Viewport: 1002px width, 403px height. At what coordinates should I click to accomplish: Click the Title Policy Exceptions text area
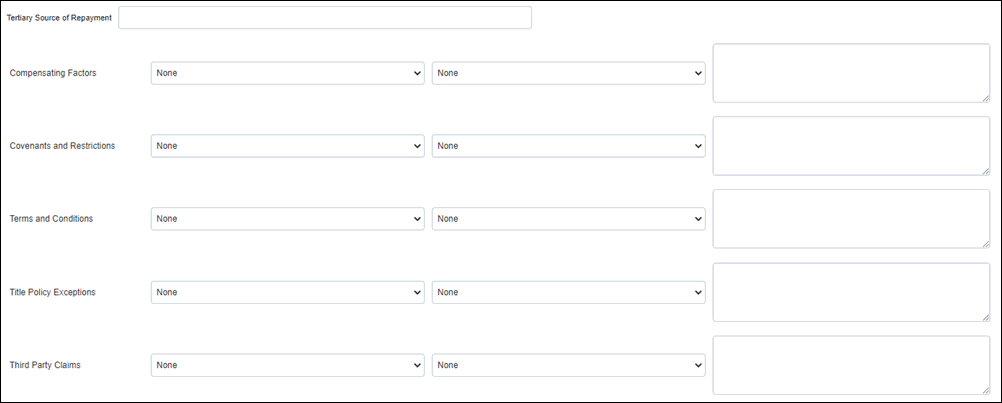point(851,292)
